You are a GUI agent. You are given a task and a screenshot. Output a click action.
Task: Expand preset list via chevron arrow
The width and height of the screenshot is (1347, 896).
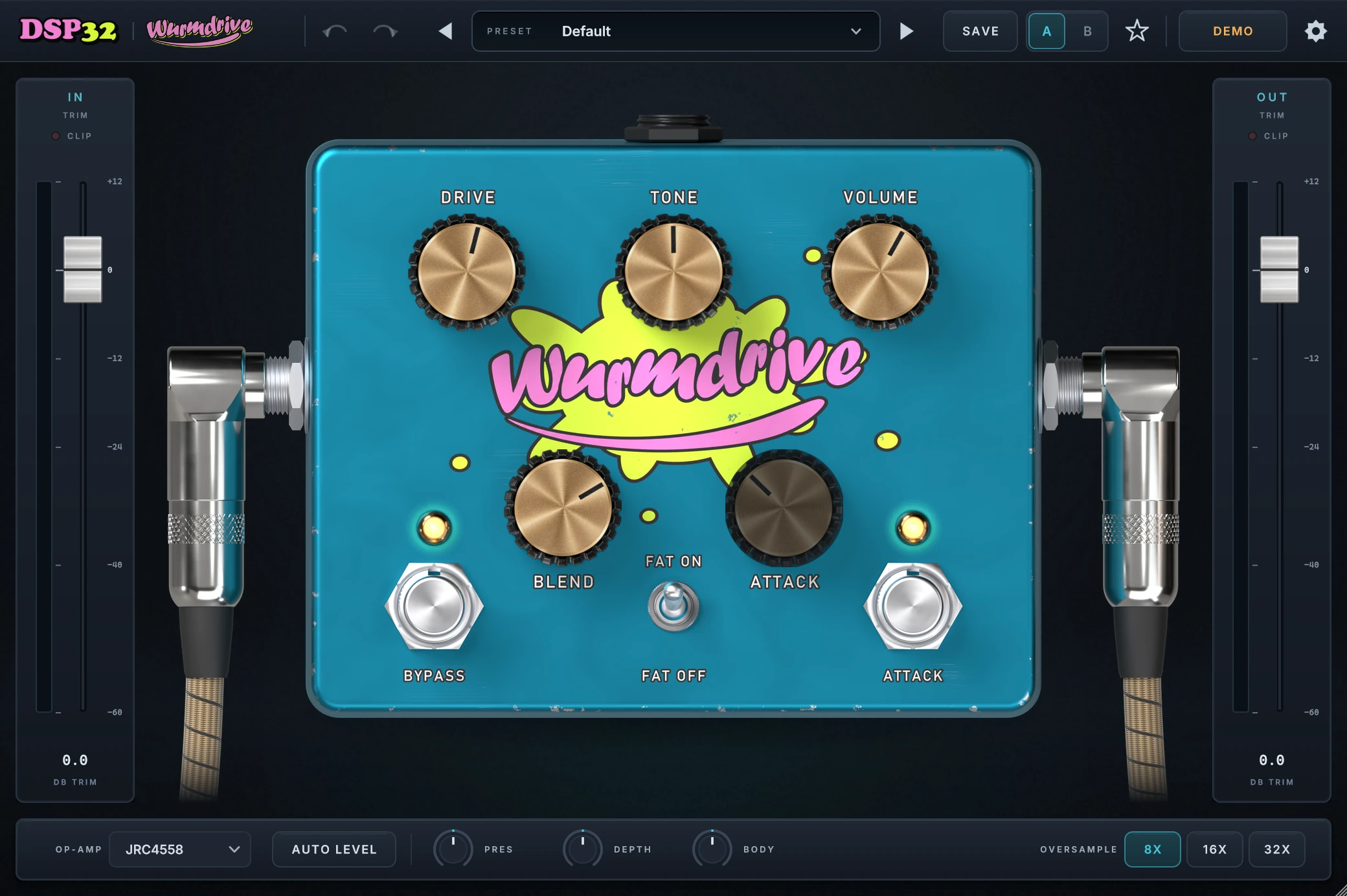[x=856, y=31]
